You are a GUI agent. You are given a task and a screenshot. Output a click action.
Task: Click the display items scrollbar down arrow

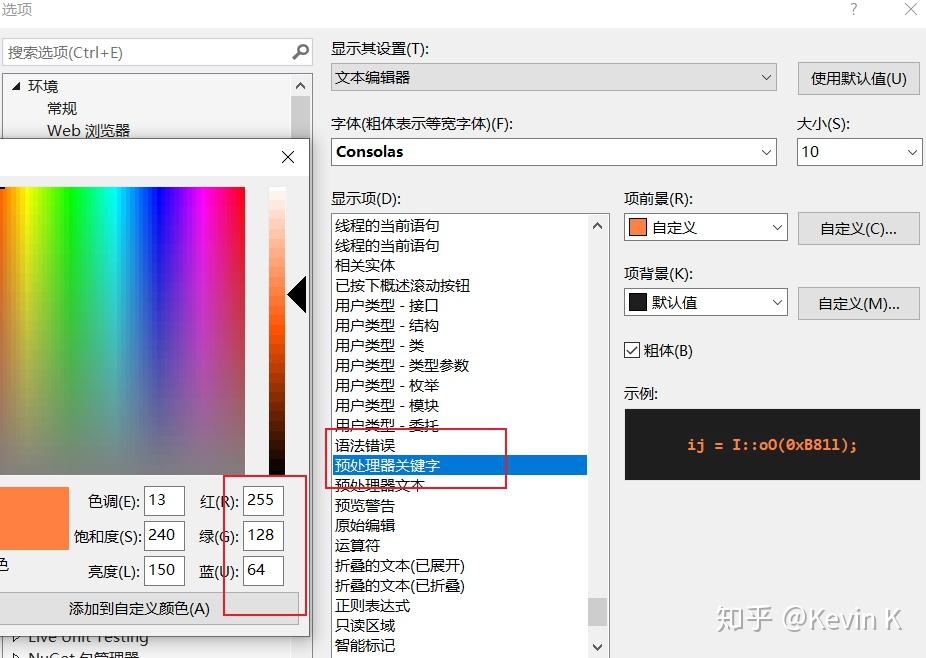597,646
